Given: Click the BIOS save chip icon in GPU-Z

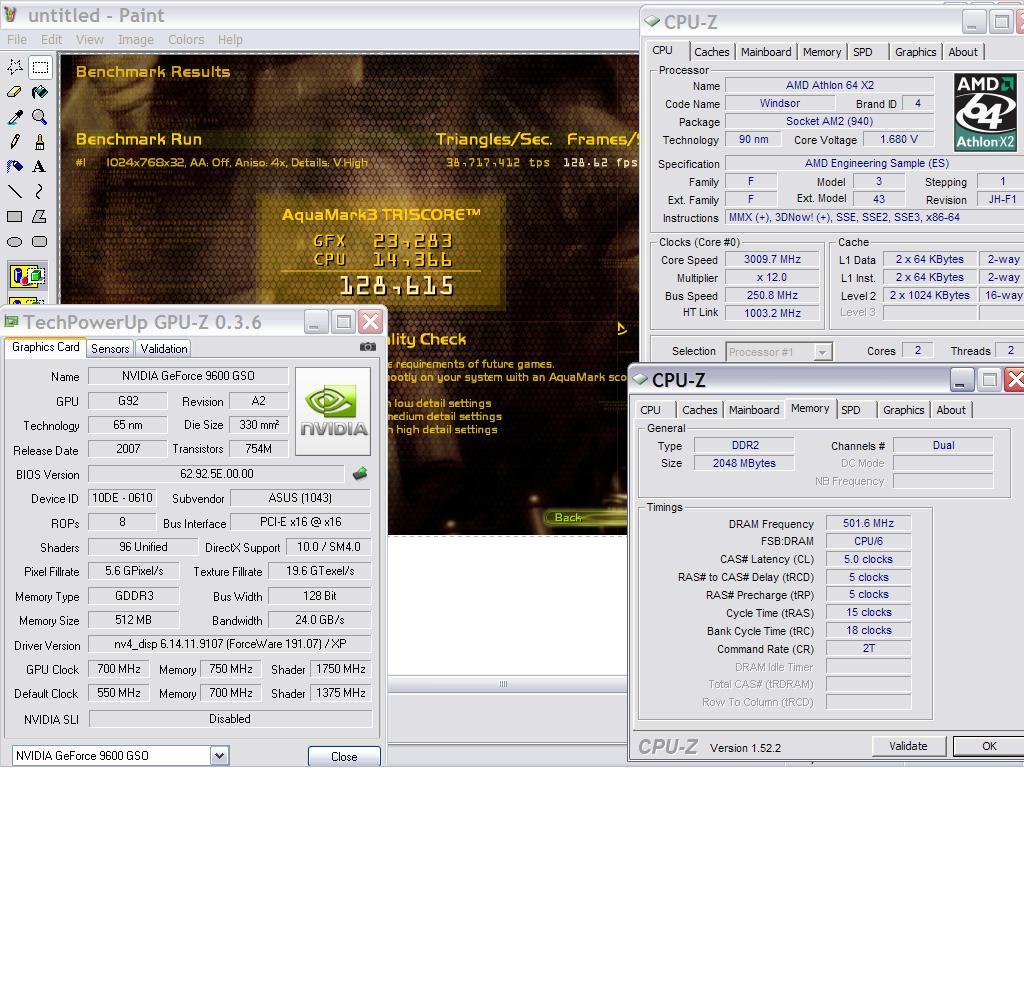Looking at the screenshot, I should point(360,474).
